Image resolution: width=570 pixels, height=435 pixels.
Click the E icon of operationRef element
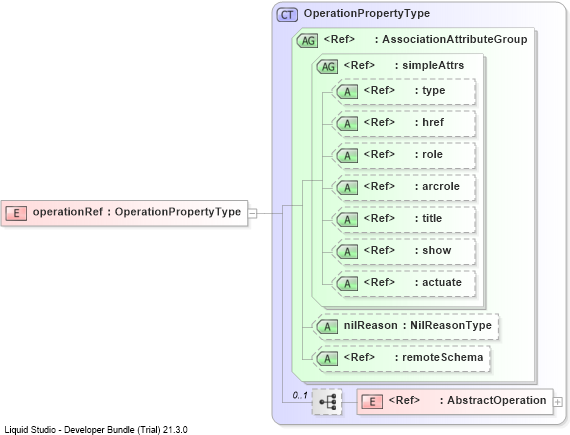[16, 213]
